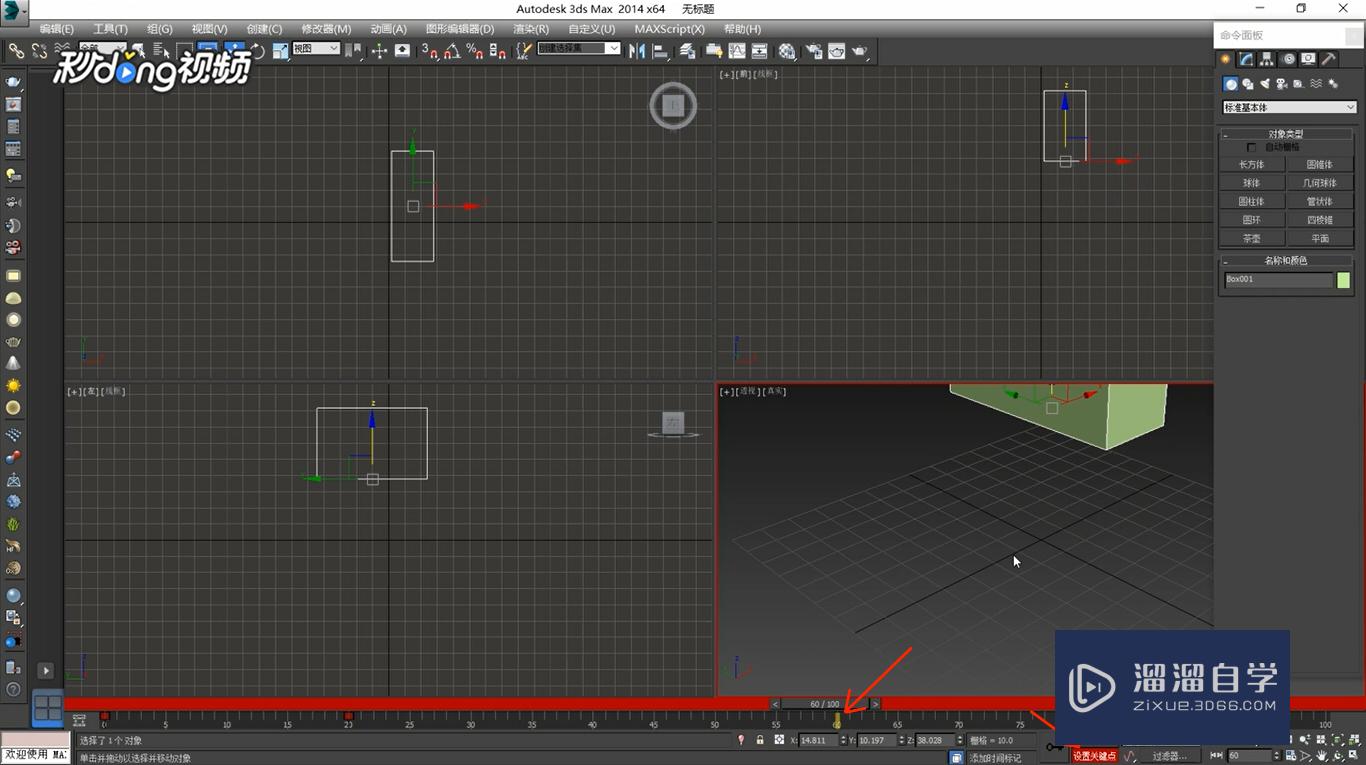Click the 几何球体 button

point(1320,183)
